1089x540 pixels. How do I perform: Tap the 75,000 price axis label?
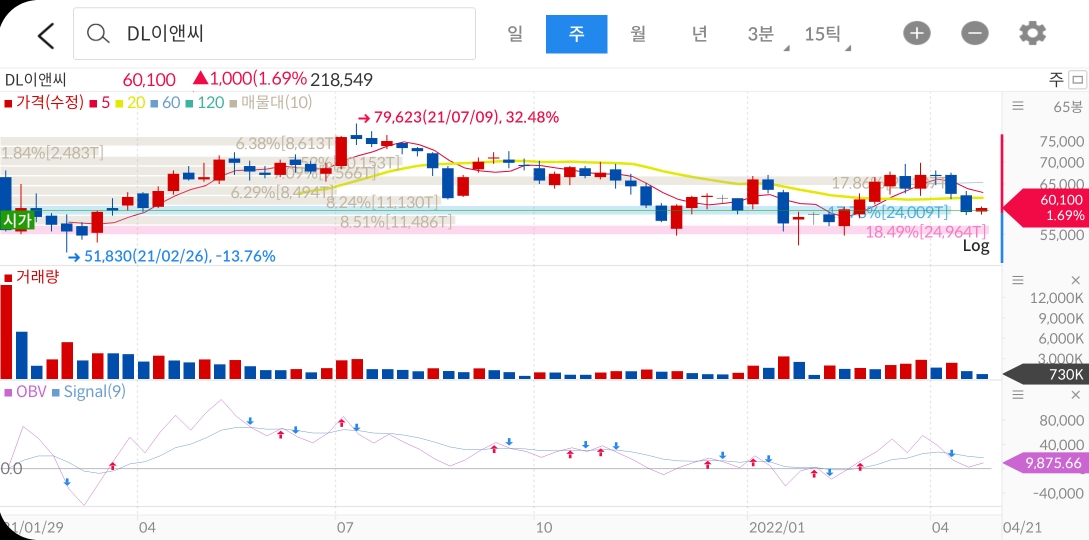[x=1062, y=142]
